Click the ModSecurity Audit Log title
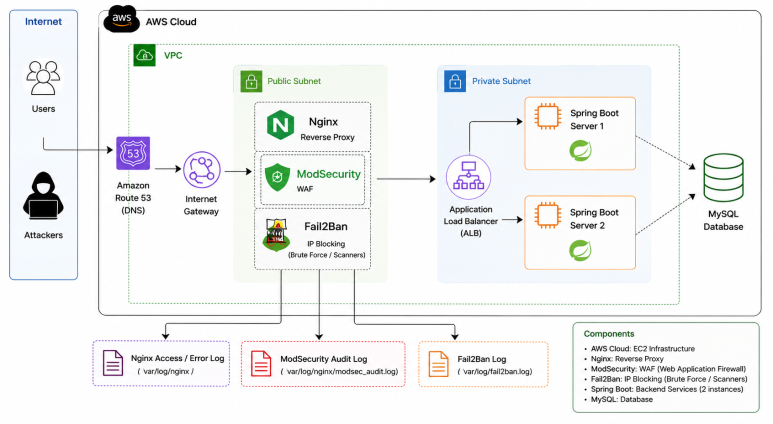Viewport: 773px width, 424px height. [x=323, y=359]
